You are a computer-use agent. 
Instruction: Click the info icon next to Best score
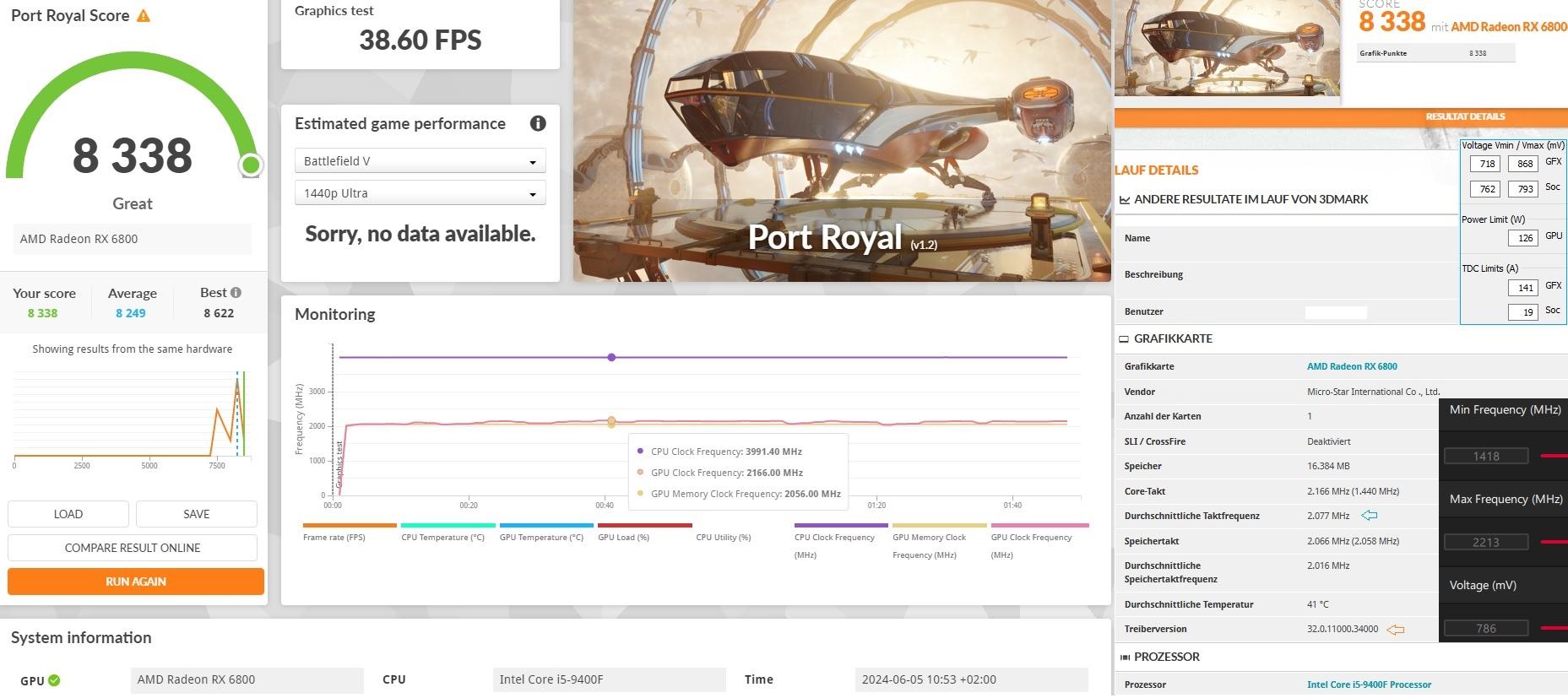tap(236, 292)
